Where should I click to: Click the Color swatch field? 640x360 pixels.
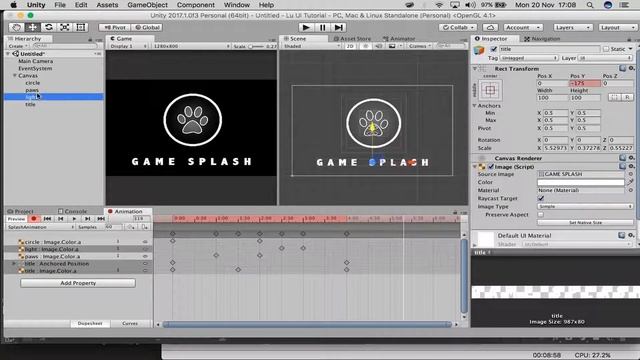[581, 182]
